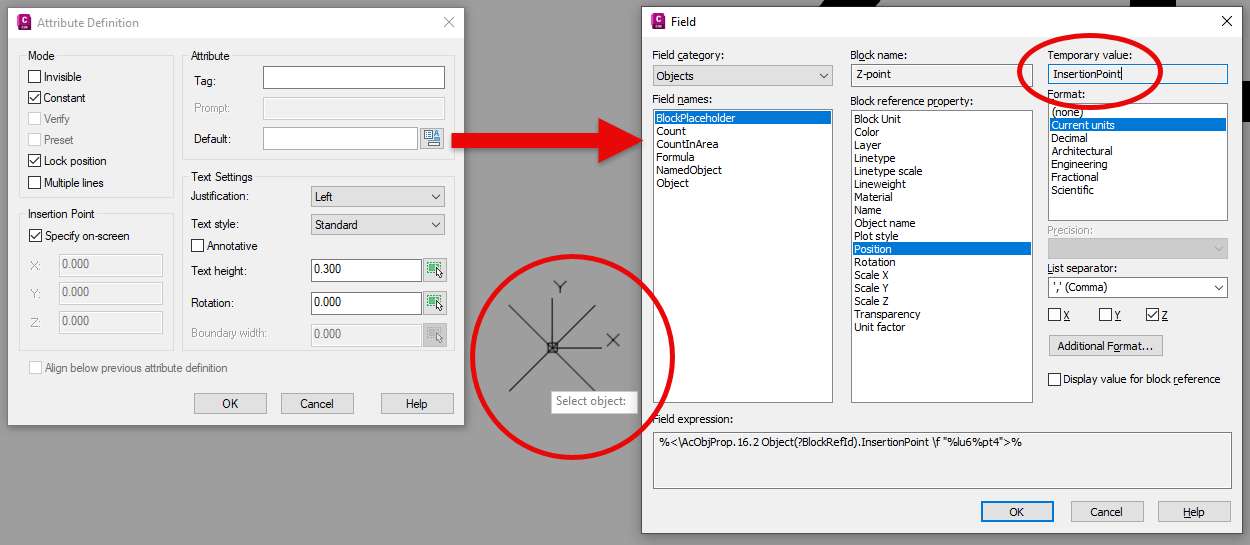The height and width of the screenshot is (545, 1250).
Task: Select Plot style property
Action: pyautogui.click(x=876, y=236)
